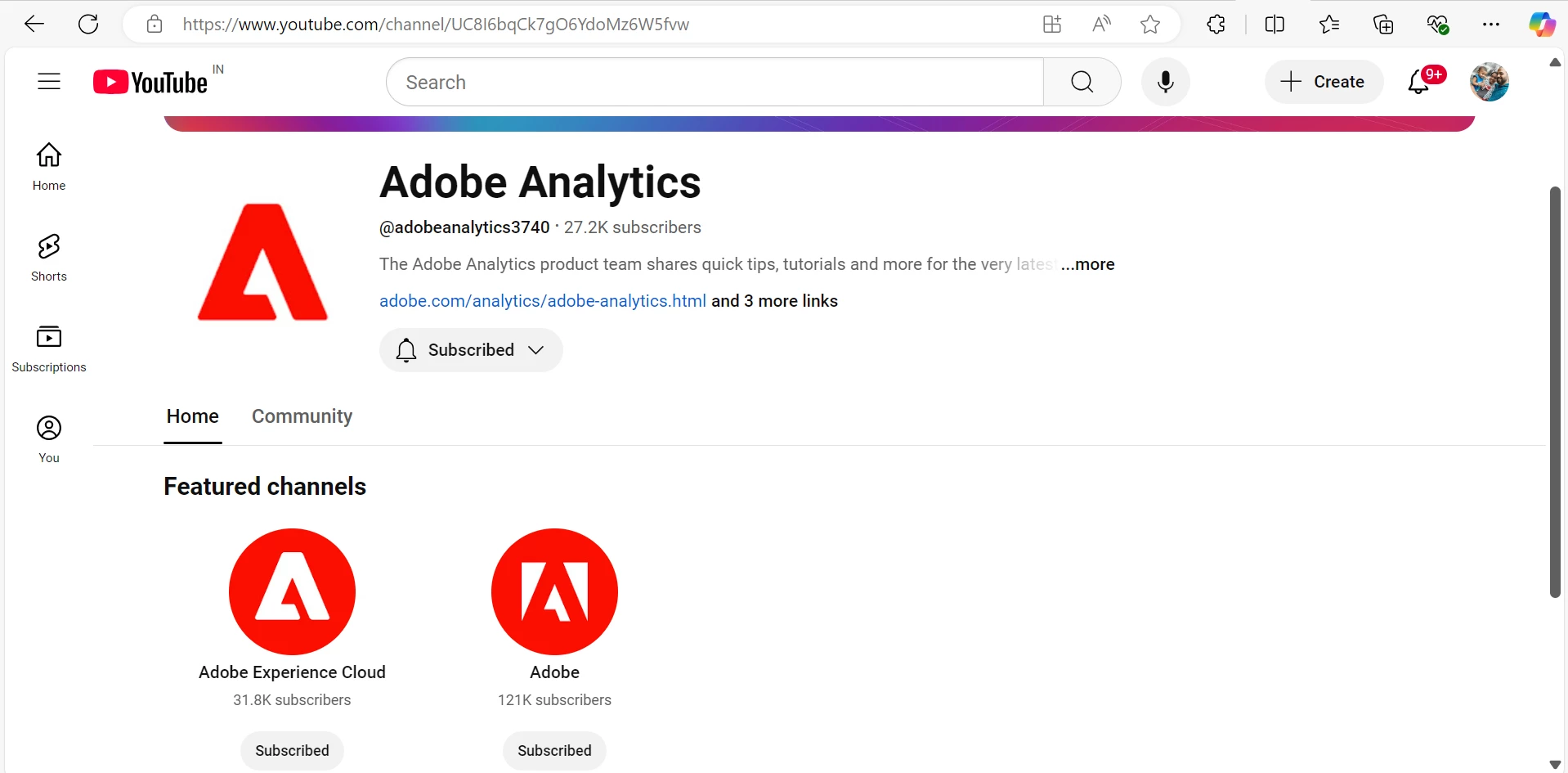
Task: Open Adobe featured channel avatar
Action: click(554, 591)
